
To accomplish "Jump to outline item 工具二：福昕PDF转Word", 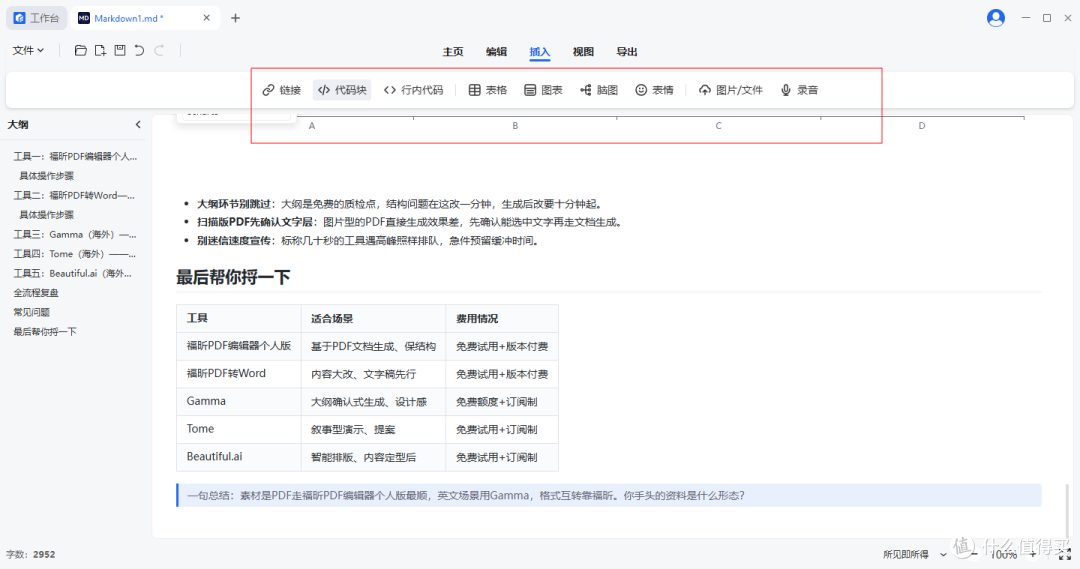I will click(x=74, y=196).
